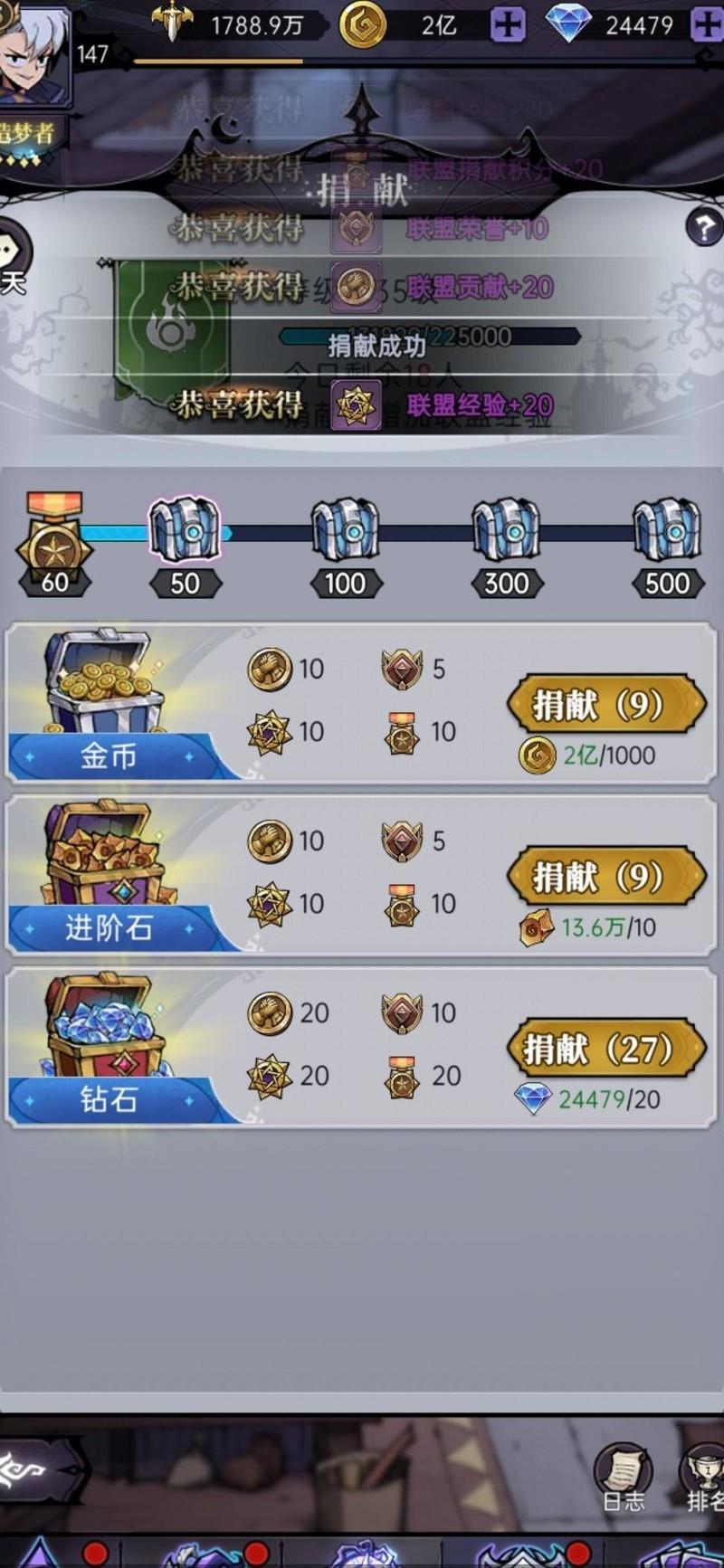724x1568 pixels.
Task: Open the 300-point reward chest
Action: click(506, 530)
